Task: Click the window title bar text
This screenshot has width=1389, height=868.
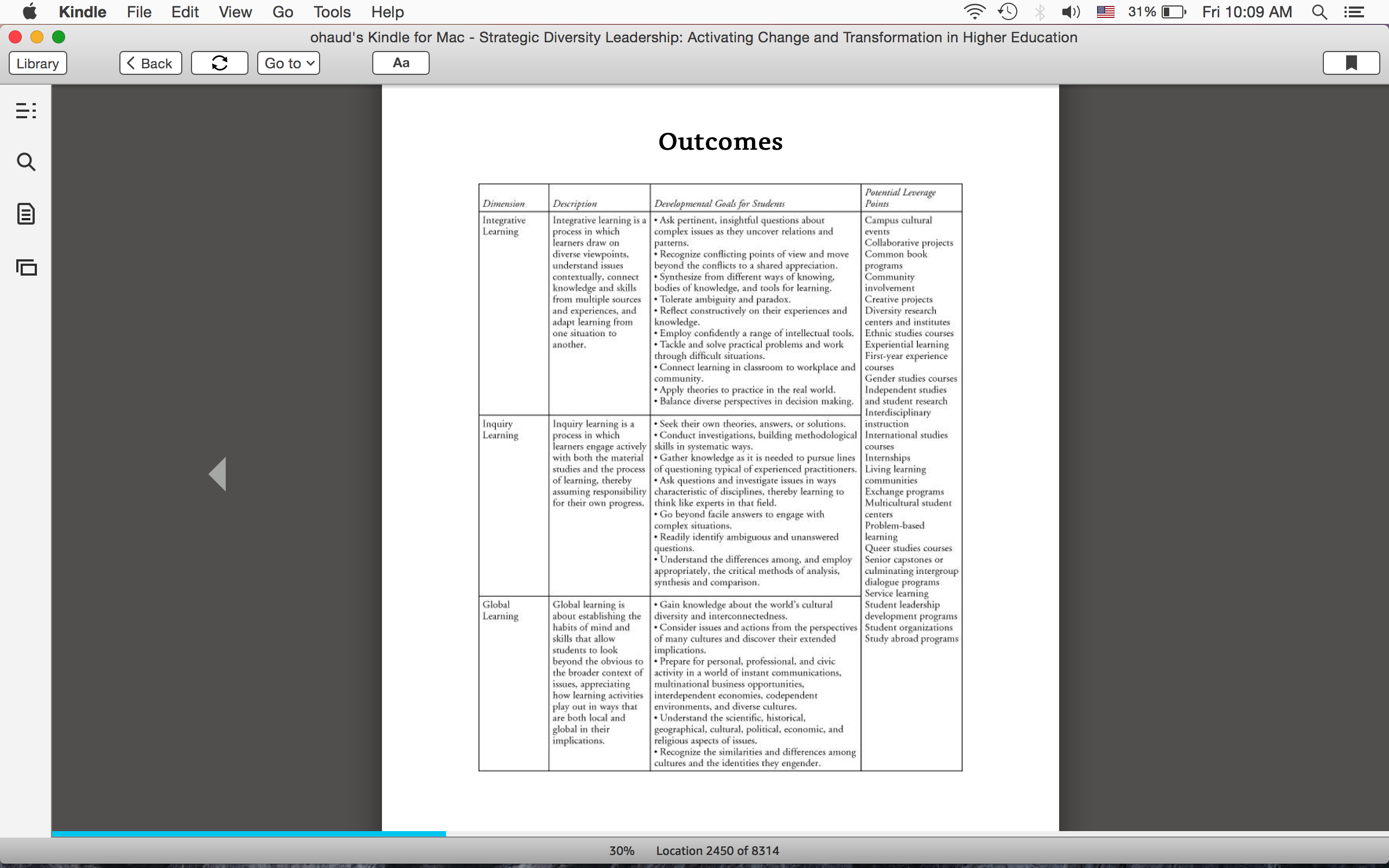Action: coord(693,37)
